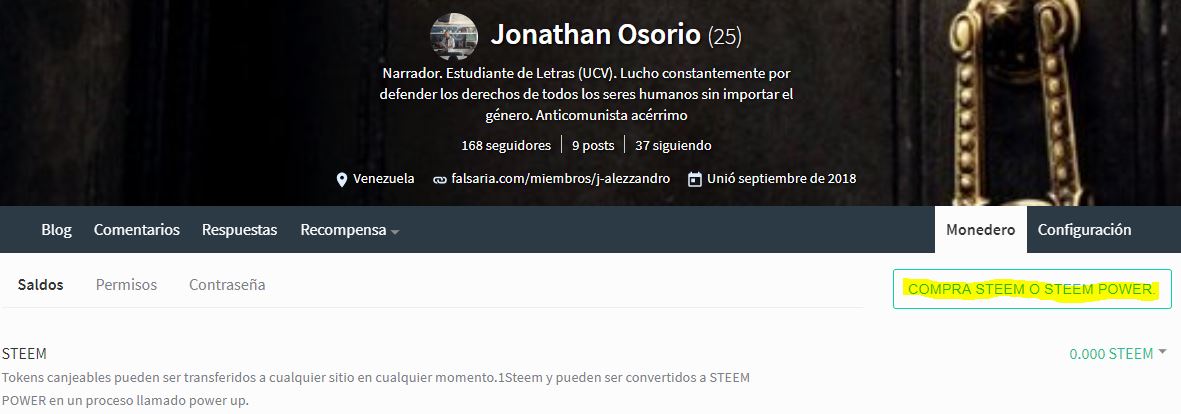
Task: Click the website link chain icon
Action: [x=440, y=180]
